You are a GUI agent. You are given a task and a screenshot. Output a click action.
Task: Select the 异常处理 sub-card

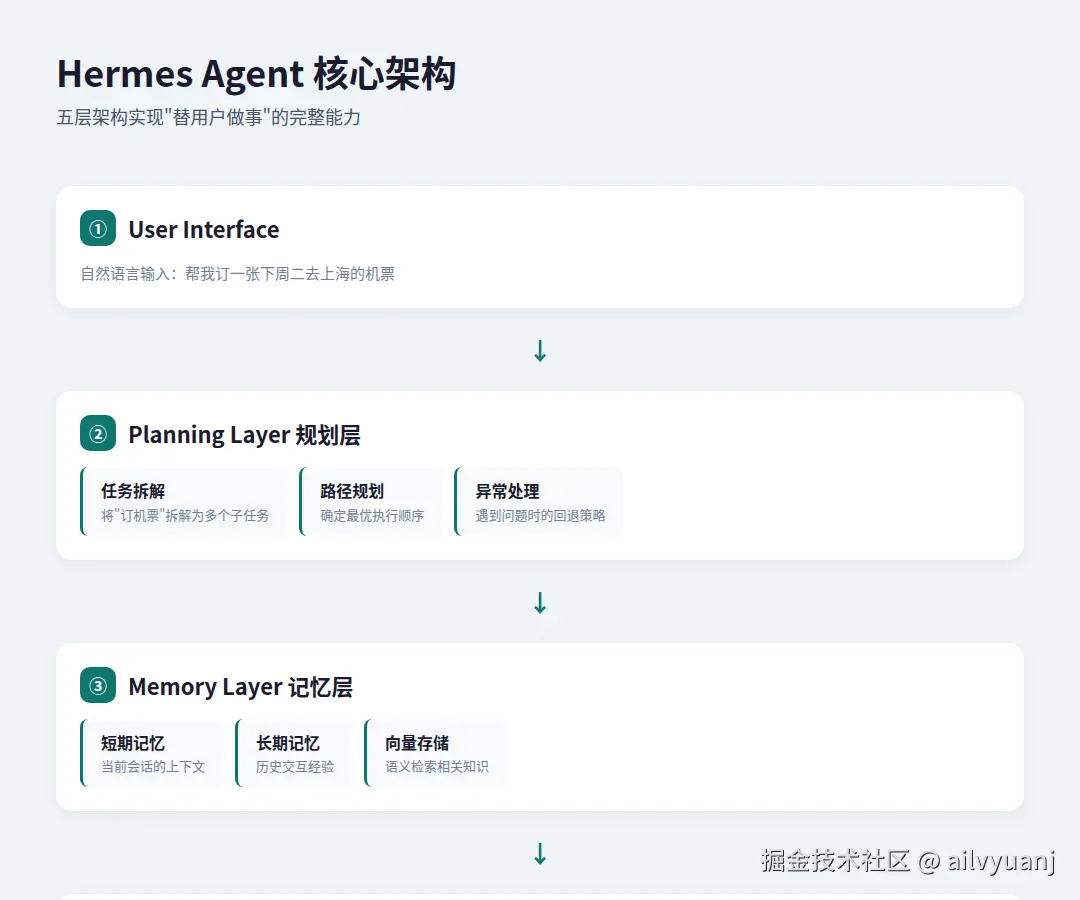click(539, 502)
